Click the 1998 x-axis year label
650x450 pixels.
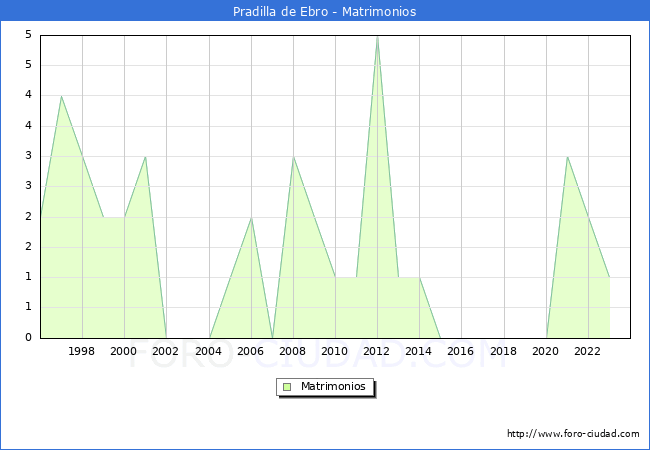click(82, 351)
